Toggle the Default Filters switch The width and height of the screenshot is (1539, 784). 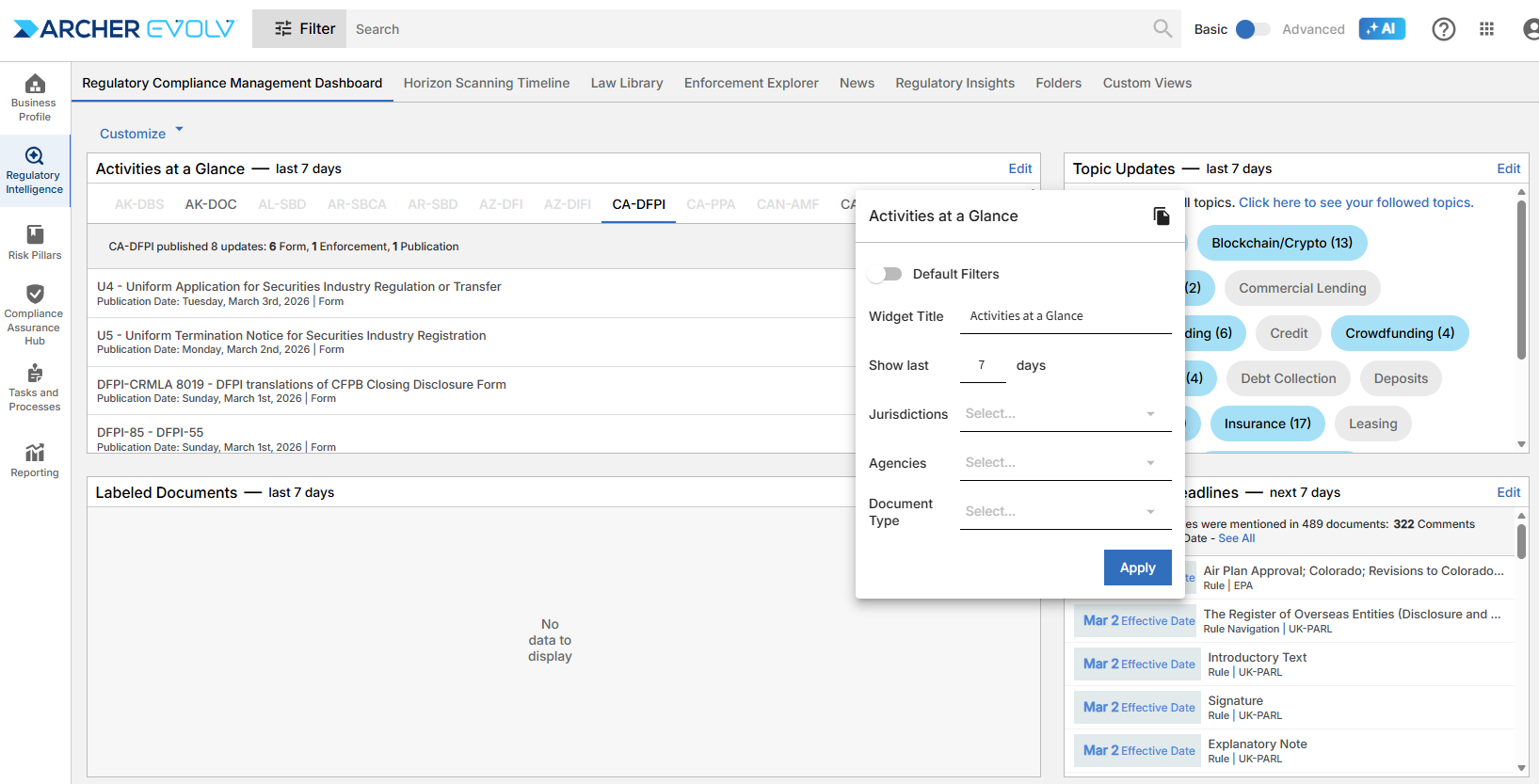click(x=885, y=274)
